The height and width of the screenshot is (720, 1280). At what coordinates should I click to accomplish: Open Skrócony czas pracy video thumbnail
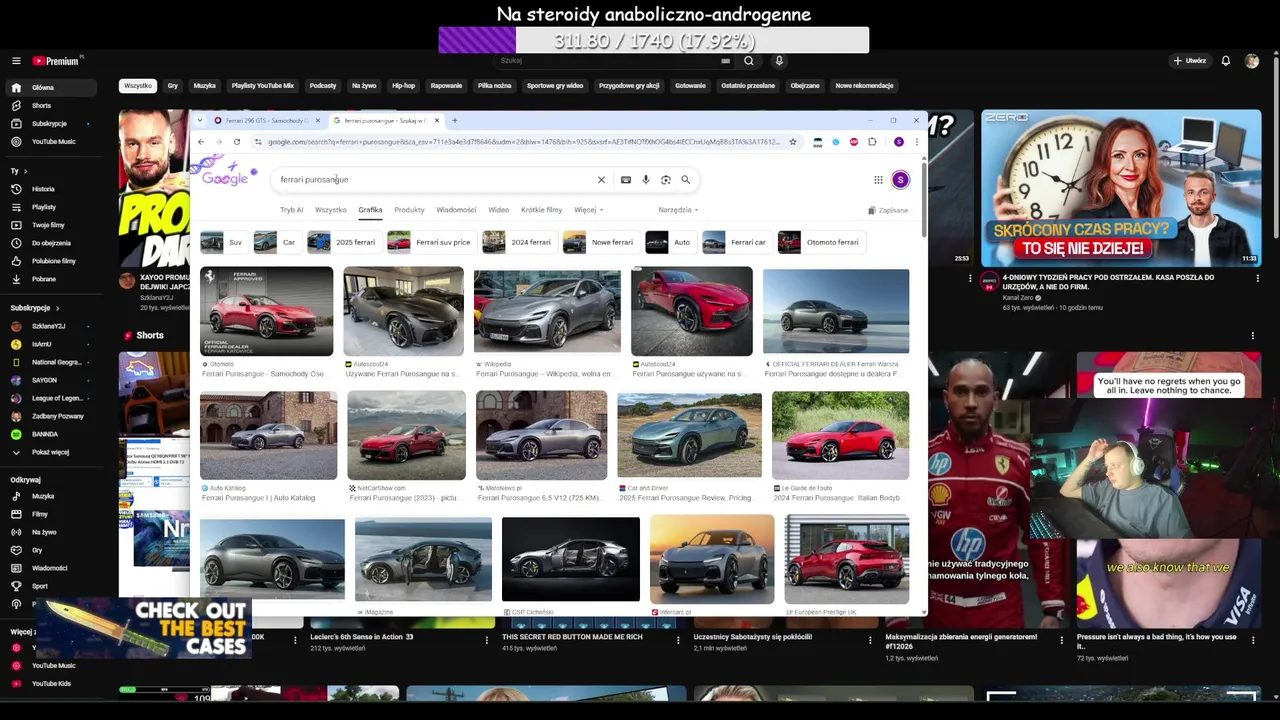[x=1121, y=188]
